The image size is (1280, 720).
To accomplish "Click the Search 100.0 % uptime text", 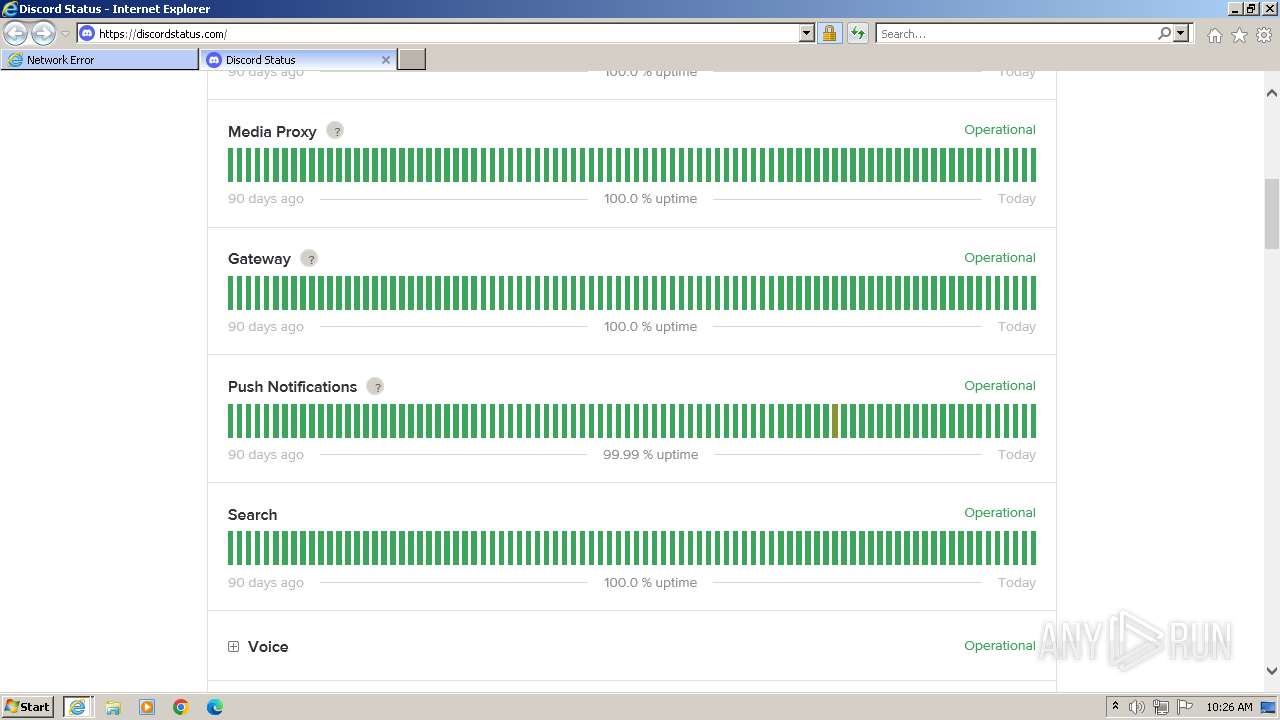I will (651, 583).
